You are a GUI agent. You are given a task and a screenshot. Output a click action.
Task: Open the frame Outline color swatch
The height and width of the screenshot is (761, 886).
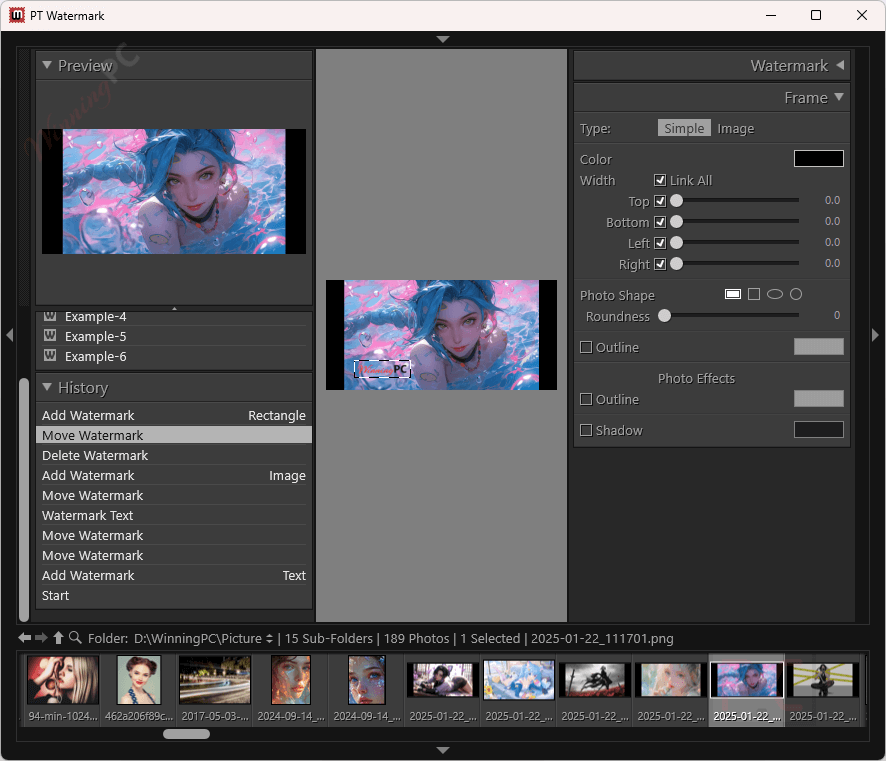tap(819, 346)
